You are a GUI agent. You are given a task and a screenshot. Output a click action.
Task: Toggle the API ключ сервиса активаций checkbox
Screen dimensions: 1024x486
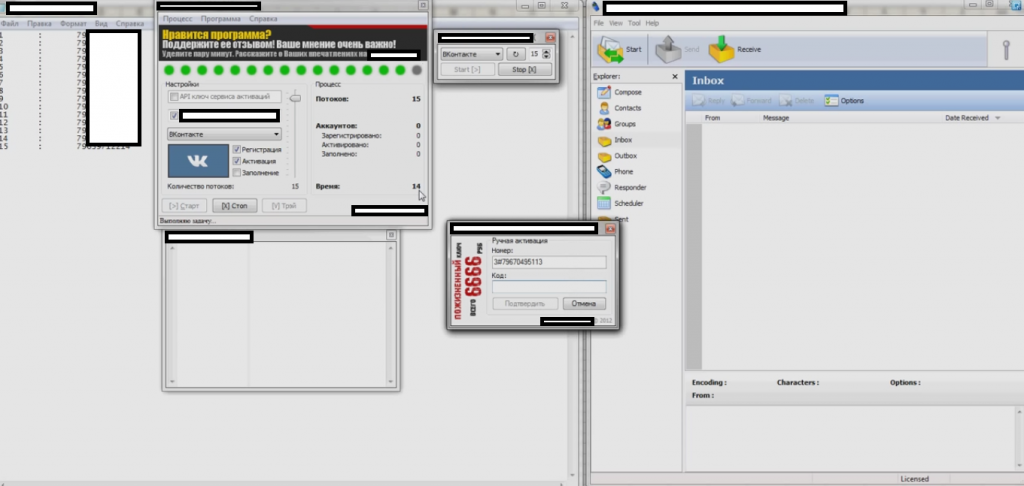click(x=174, y=97)
